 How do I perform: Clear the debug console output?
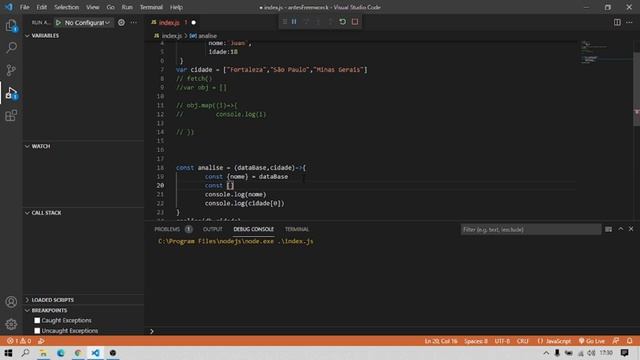608,229
